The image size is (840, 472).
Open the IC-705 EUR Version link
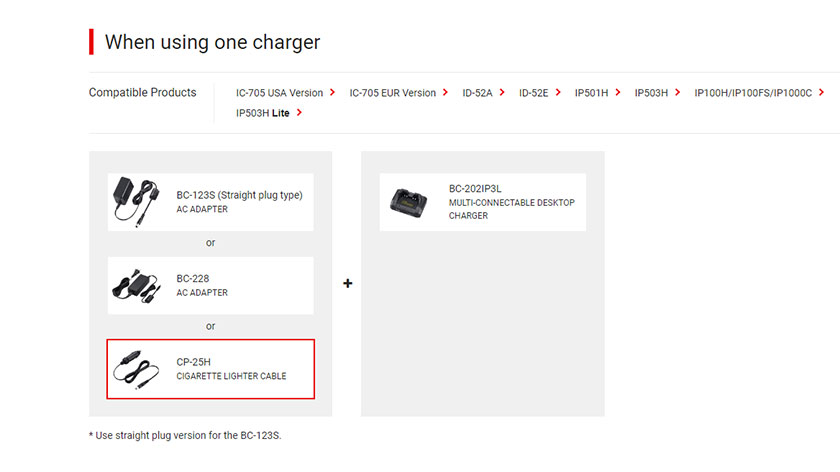tap(393, 93)
